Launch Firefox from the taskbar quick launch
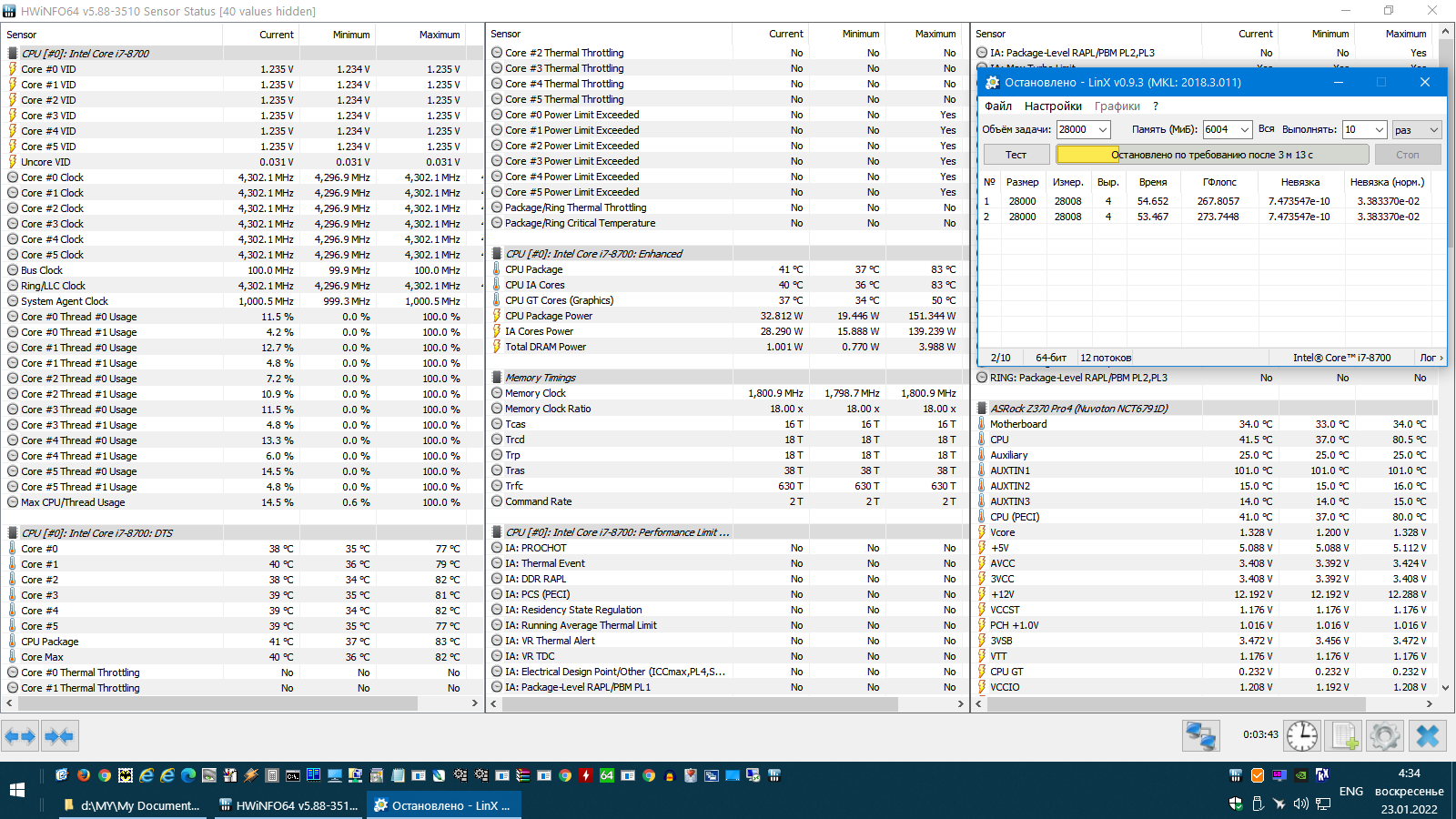 pyautogui.click(x=84, y=775)
